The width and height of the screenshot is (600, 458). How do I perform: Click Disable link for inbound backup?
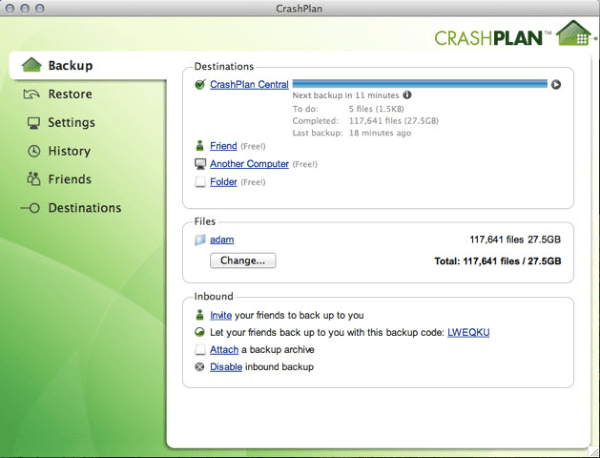226,367
